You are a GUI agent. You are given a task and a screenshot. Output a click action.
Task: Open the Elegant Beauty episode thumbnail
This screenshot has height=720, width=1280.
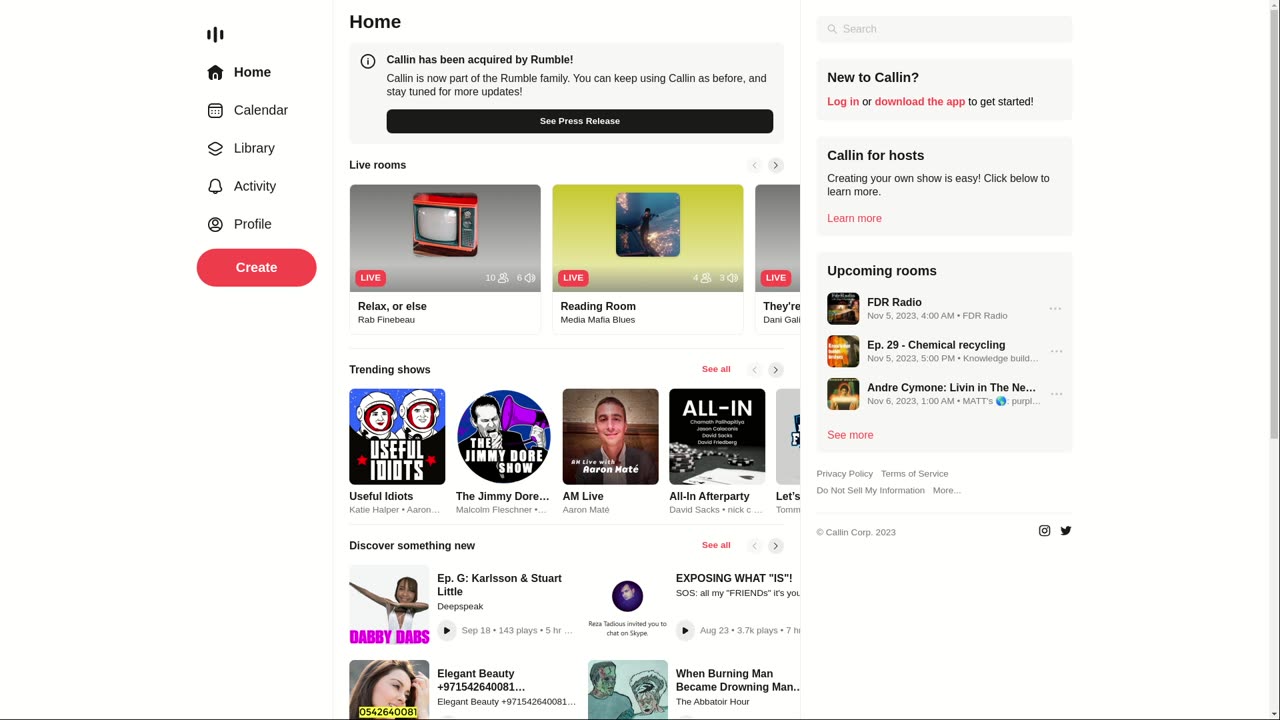point(389,690)
